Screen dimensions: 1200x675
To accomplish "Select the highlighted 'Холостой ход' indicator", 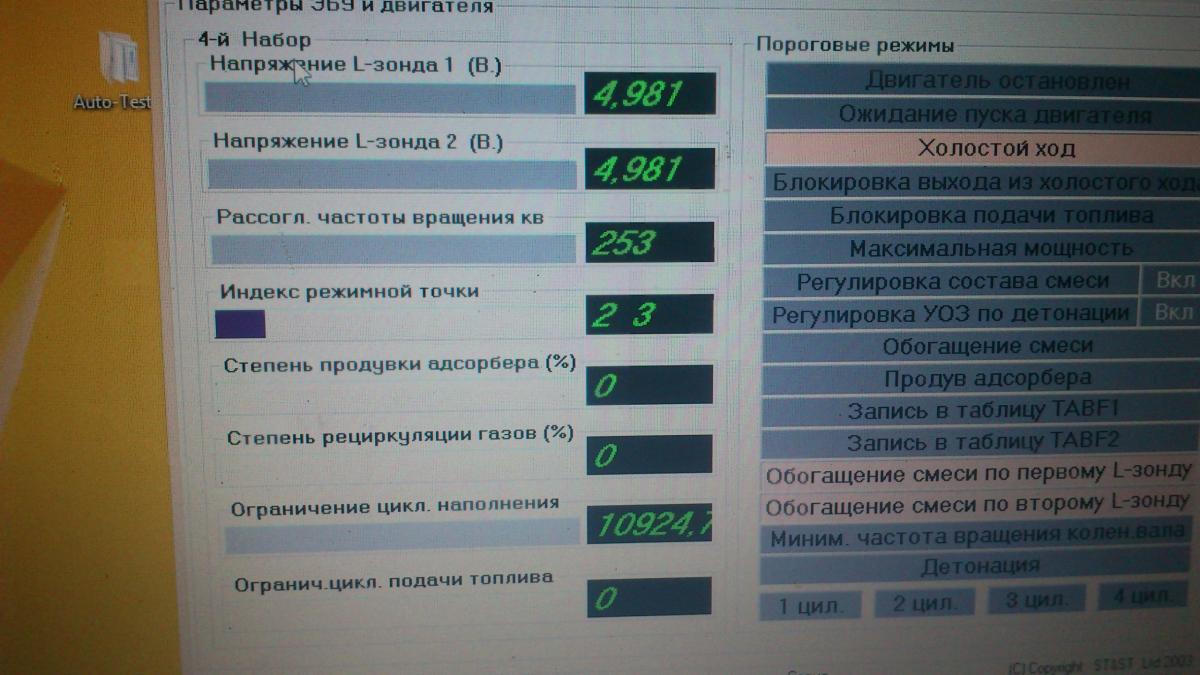I will [983, 148].
